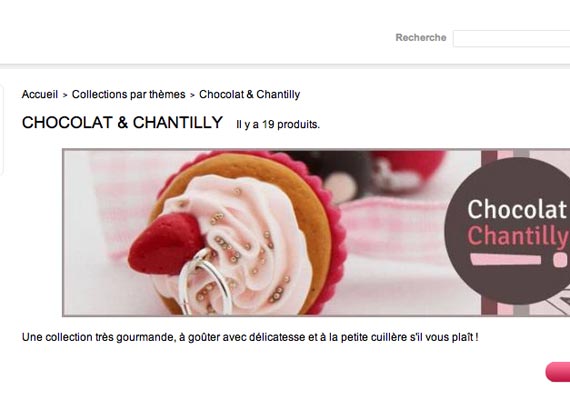Image resolution: width=570 pixels, height=400 pixels.
Task: Click the pink button at bottom right
Action: [558, 372]
